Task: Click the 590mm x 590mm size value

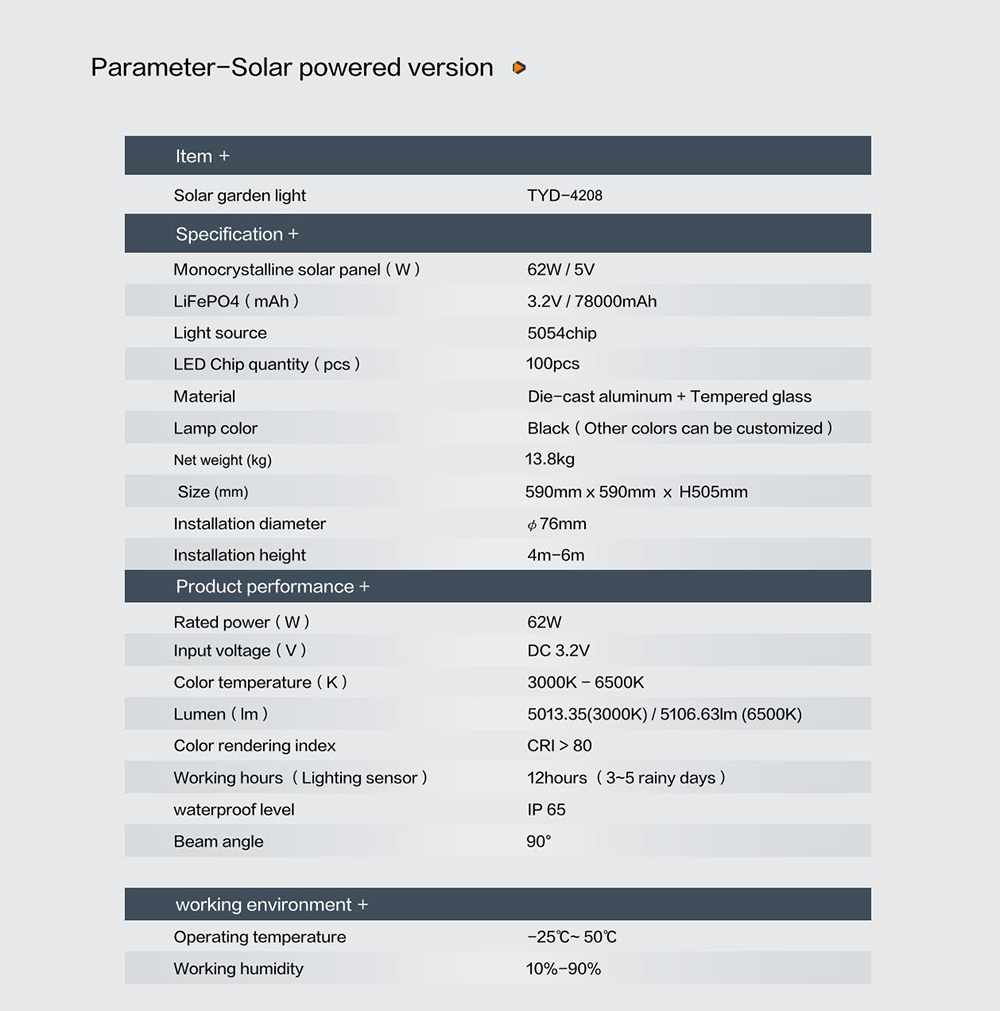Action: click(x=636, y=492)
